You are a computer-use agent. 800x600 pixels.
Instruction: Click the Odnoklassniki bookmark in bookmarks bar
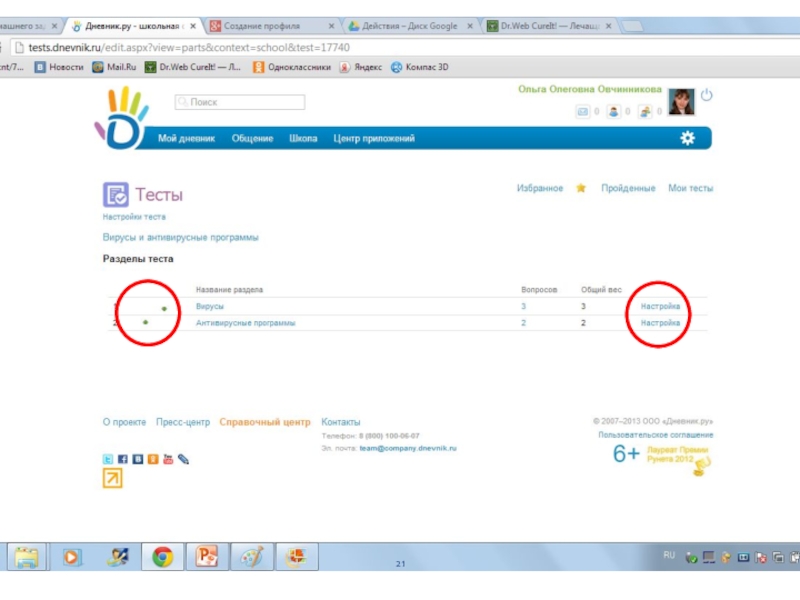(292, 68)
